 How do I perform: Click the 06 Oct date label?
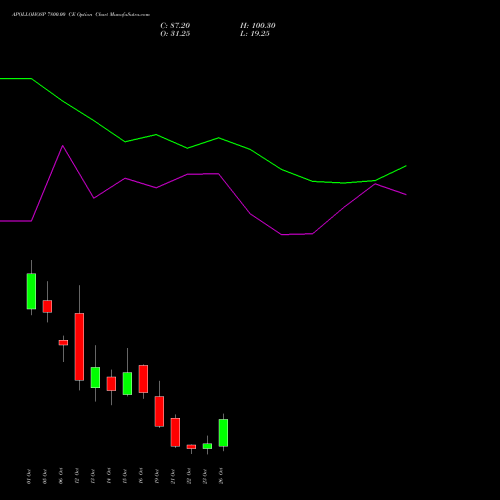pos(61,477)
